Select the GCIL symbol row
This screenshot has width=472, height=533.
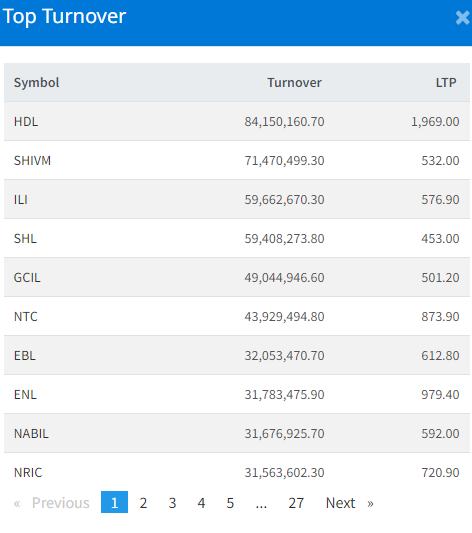237,277
